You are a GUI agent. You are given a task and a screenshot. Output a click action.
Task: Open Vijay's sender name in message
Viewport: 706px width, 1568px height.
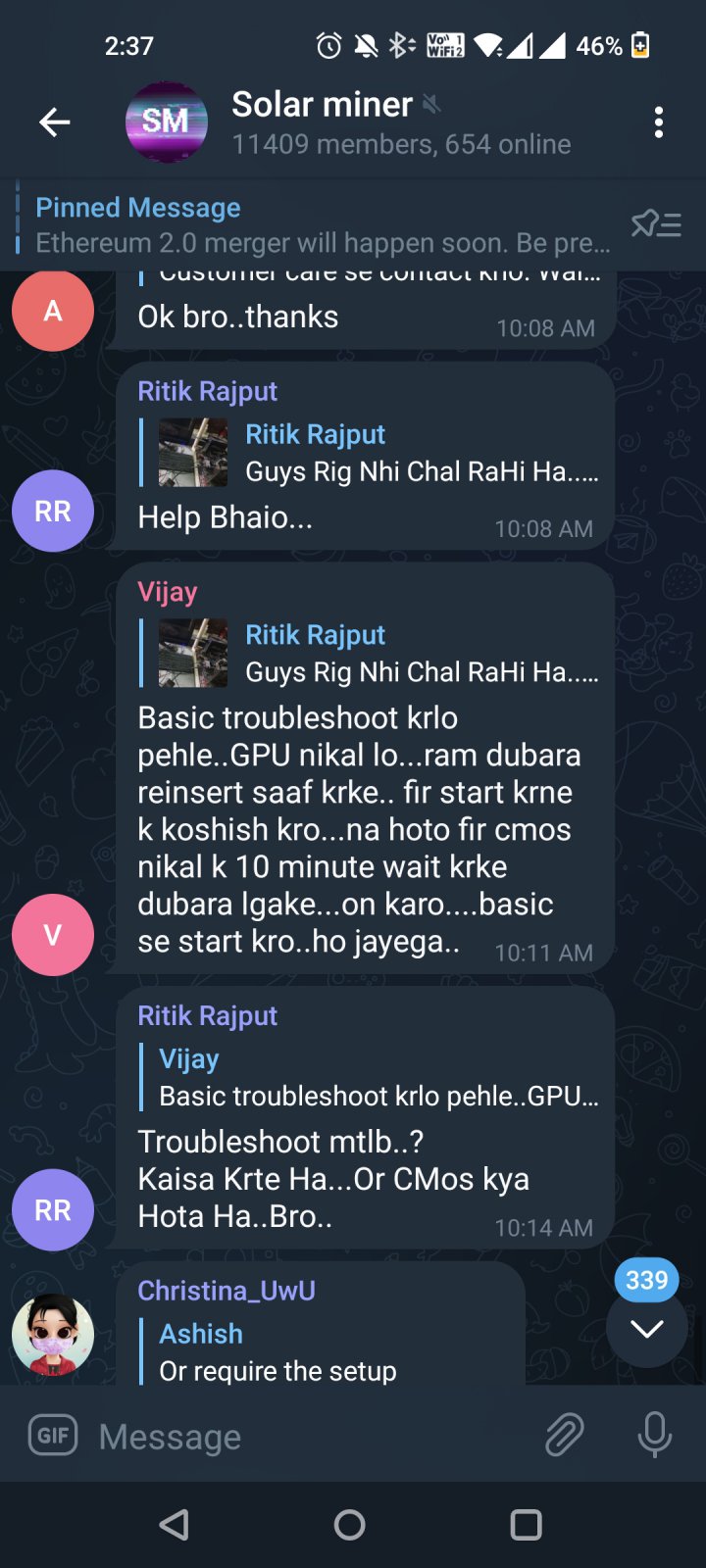(168, 592)
